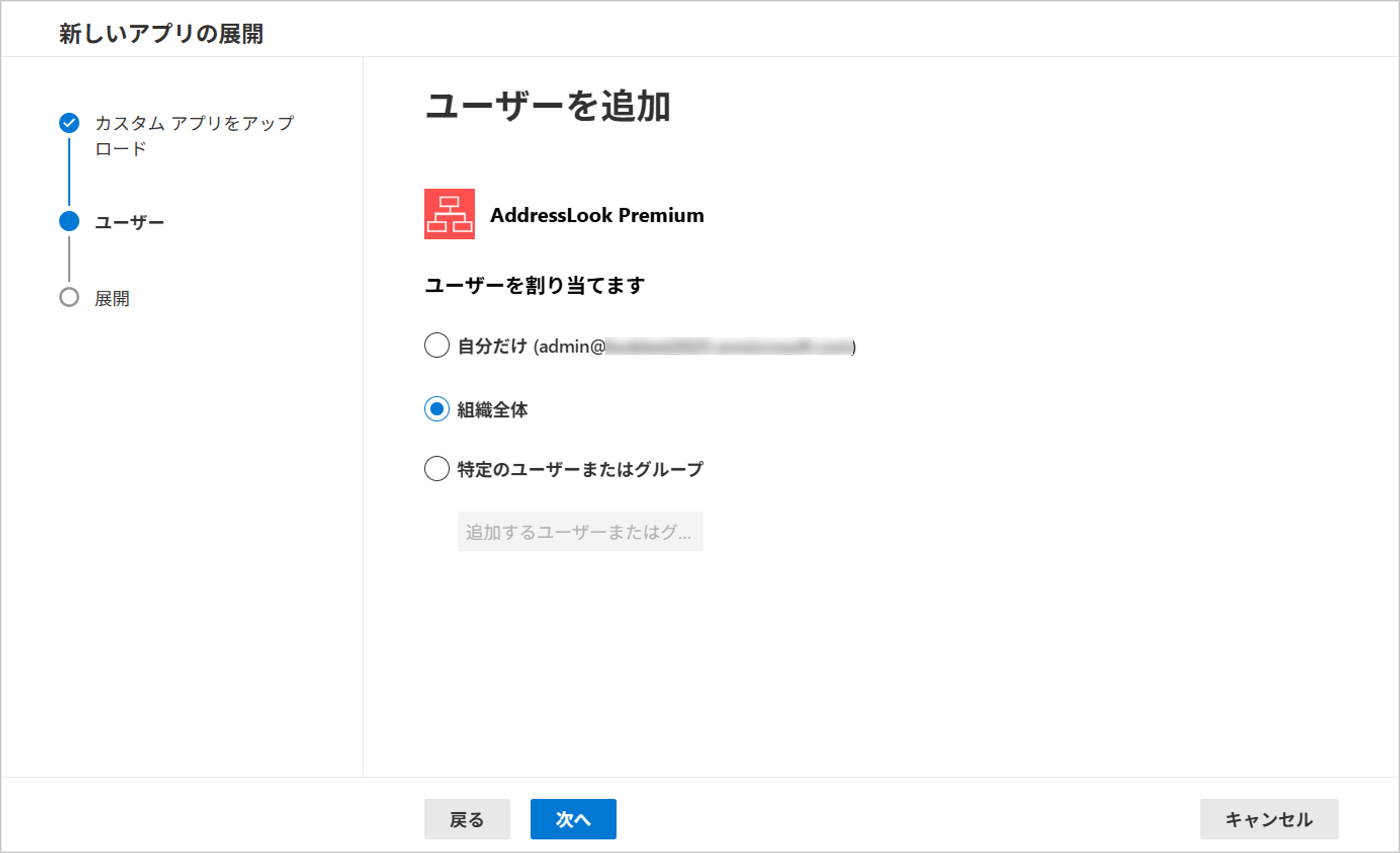Click the 特定のユーザーまたはグループ label text
The image size is (1400, 853).
[x=581, y=469]
